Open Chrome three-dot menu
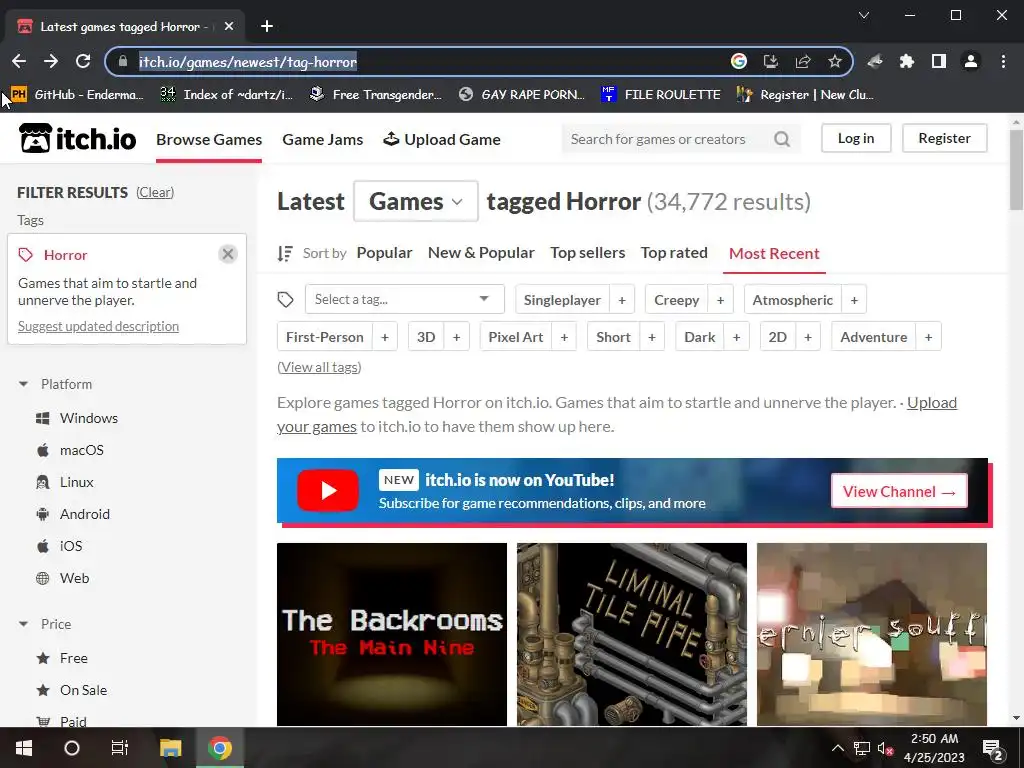The height and width of the screenshot is (768, 1024). (x=1003, y=61)
